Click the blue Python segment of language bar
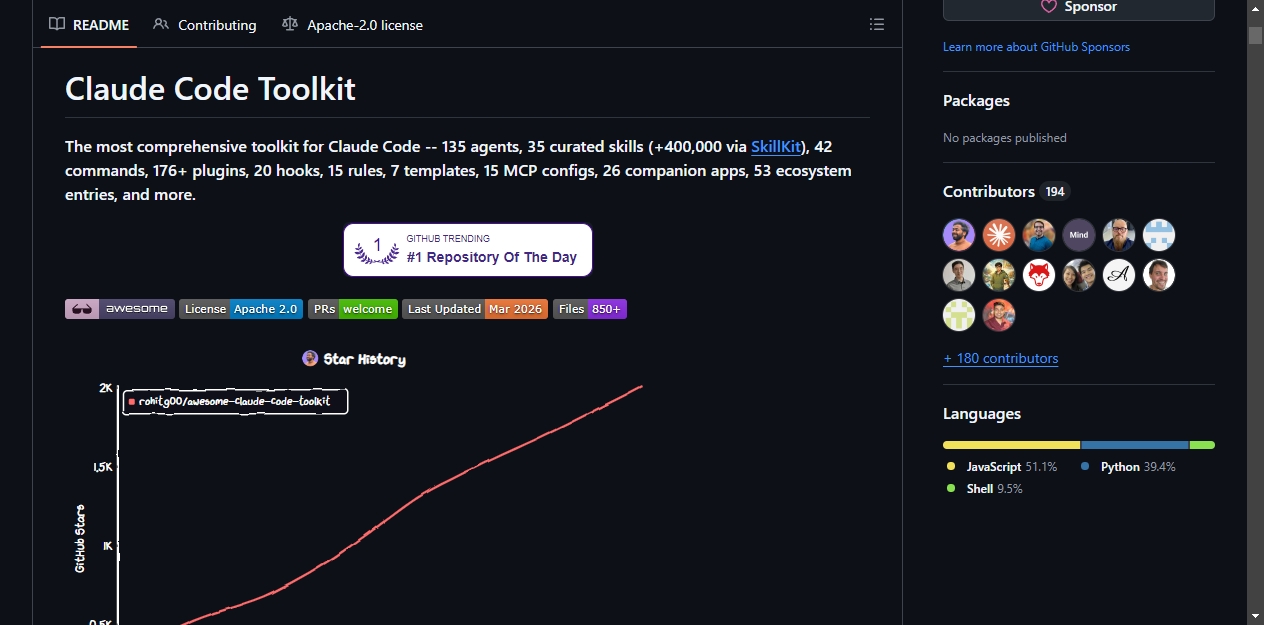The image size is (1264, 625). pyautogui.click(x=1135, y=445)
